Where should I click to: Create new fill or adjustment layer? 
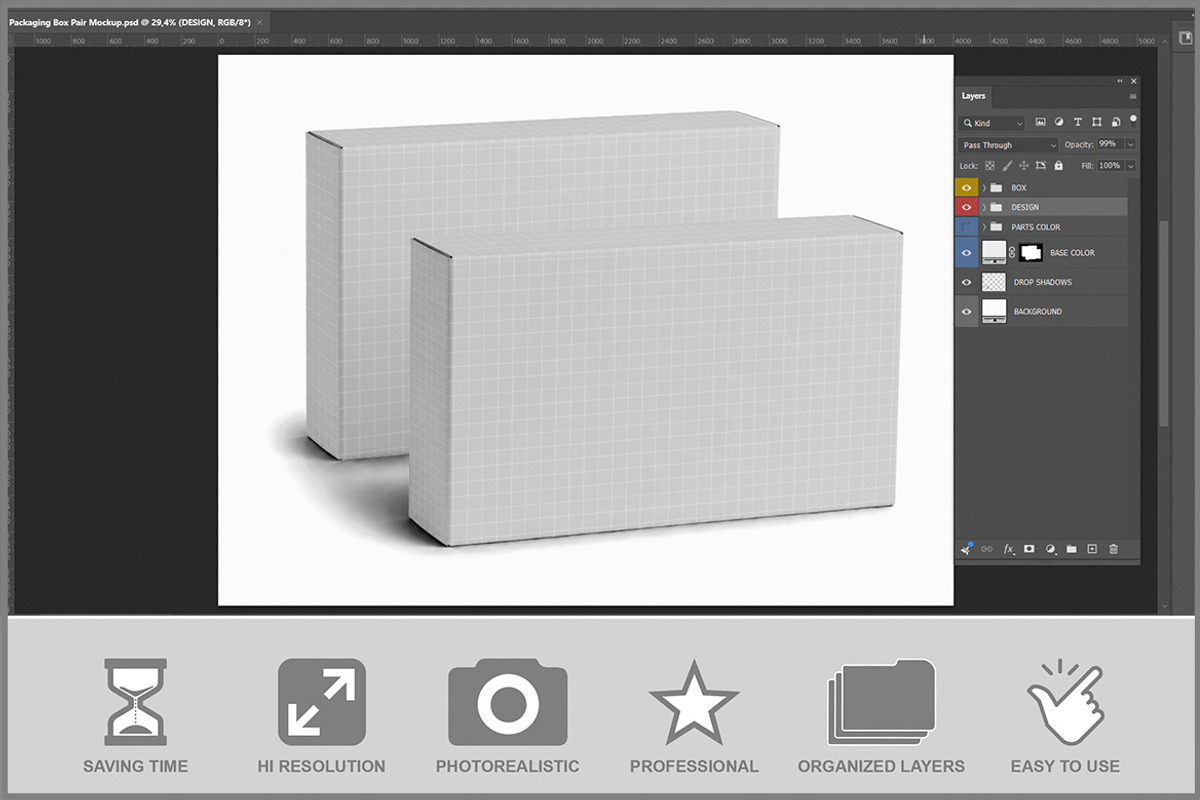pyautogui.click(x=1051, y=549)
